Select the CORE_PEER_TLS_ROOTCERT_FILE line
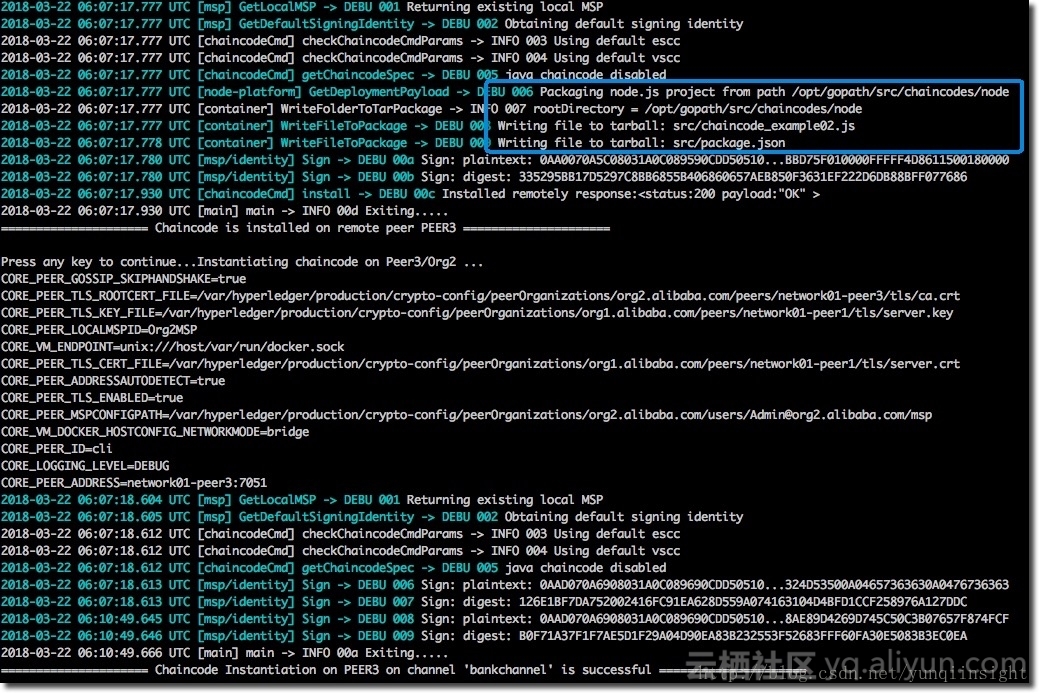The image size is (1039, 693). [480, 296]
